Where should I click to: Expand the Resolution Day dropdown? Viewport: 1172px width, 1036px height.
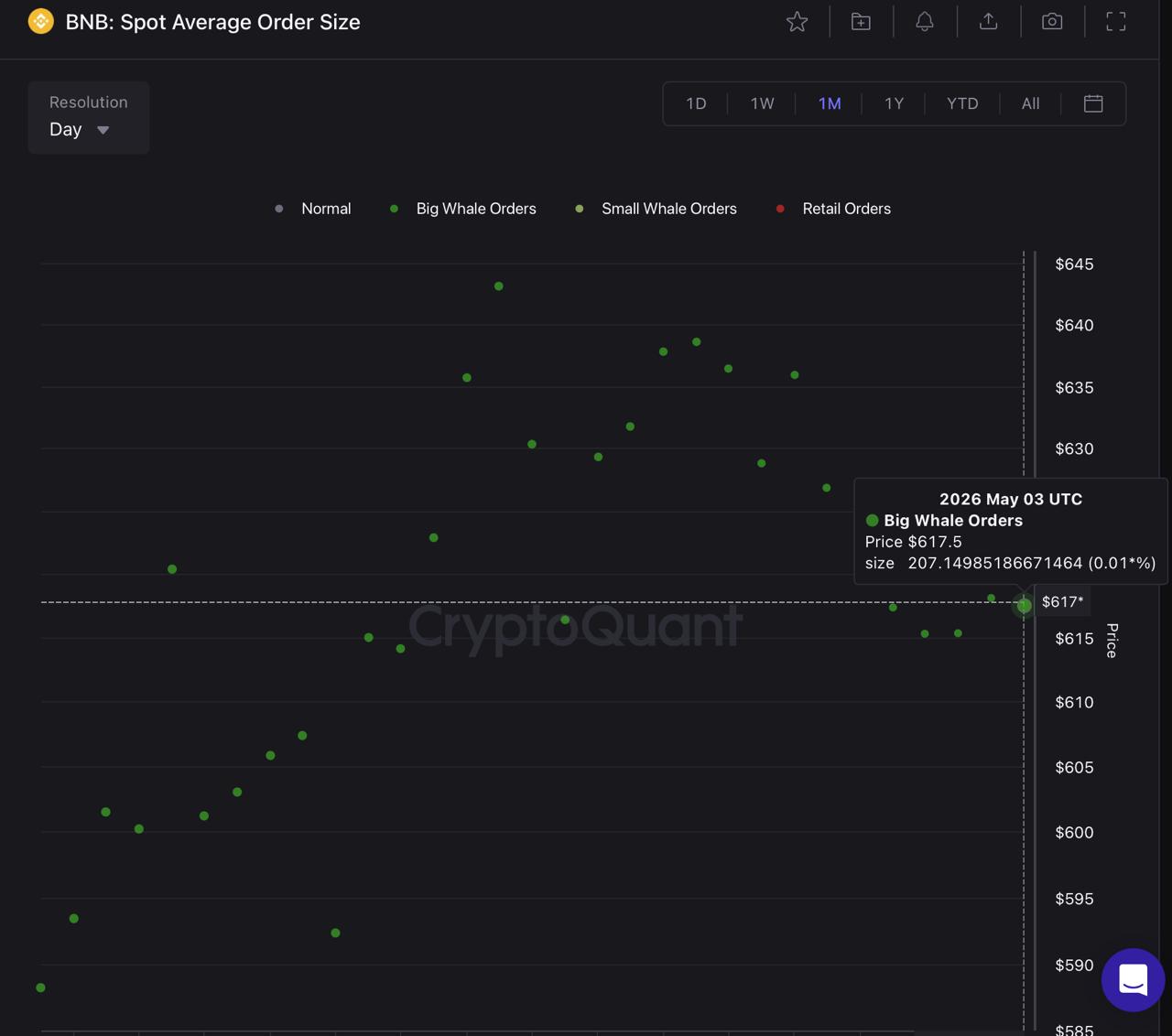[89, 117]
